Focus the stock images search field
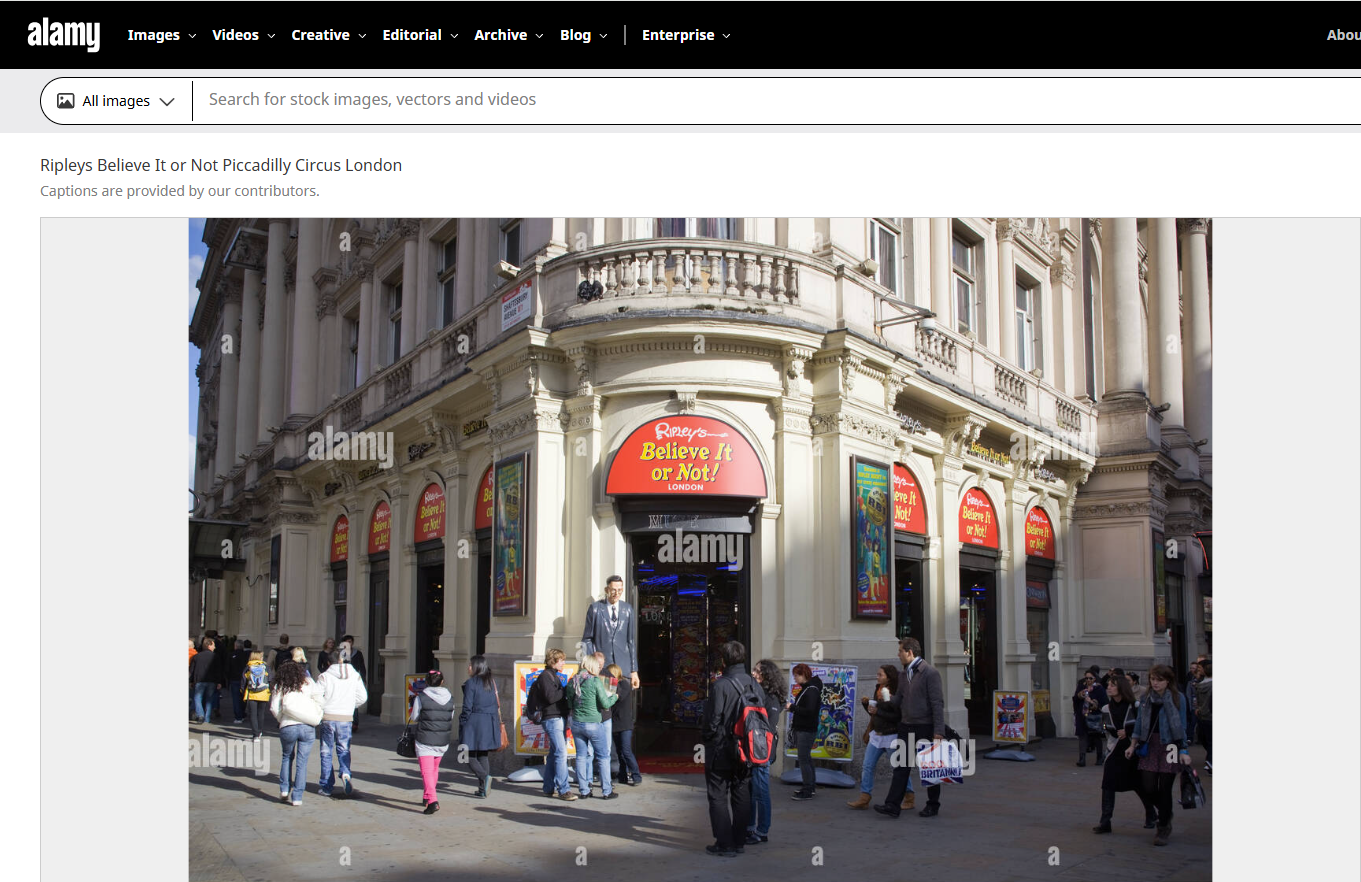Screen dimensions: 1361x882 coord(700,100)
